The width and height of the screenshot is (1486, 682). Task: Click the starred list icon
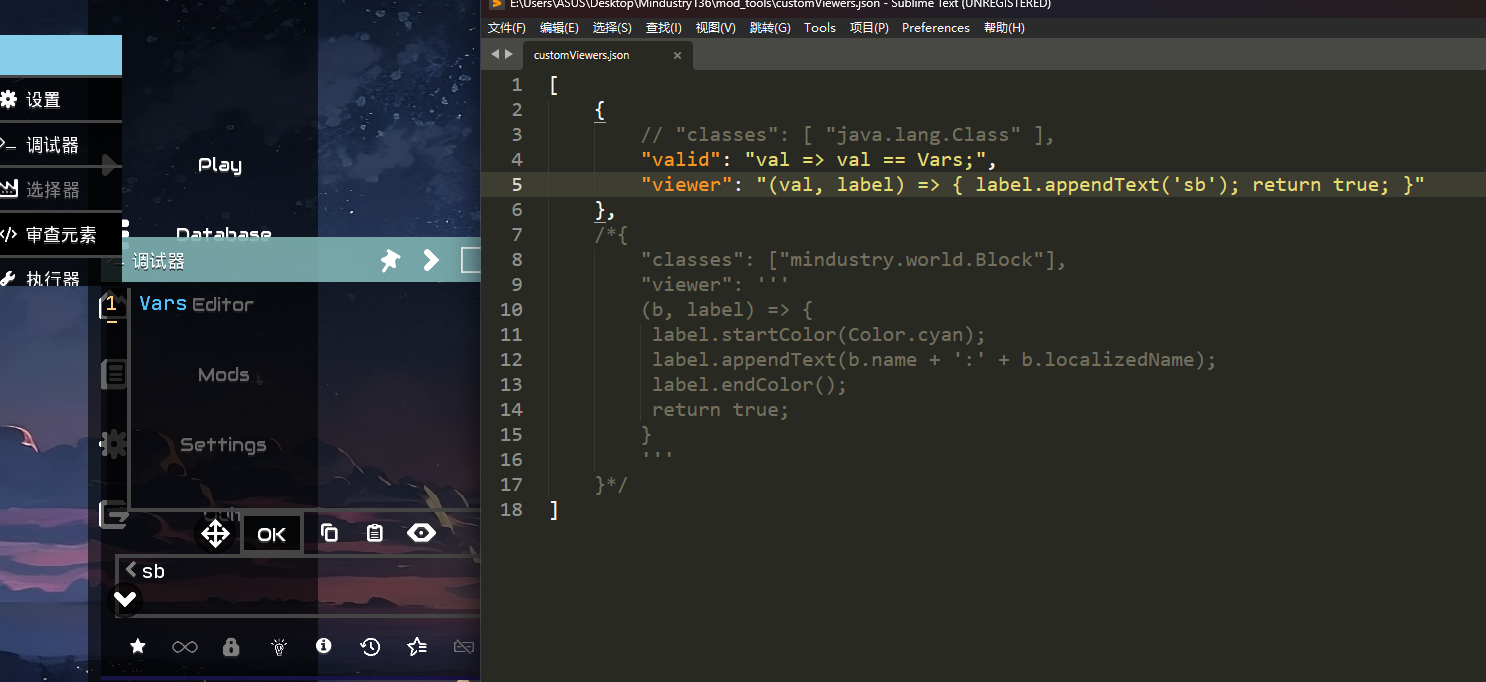click(x=417, y=647)
